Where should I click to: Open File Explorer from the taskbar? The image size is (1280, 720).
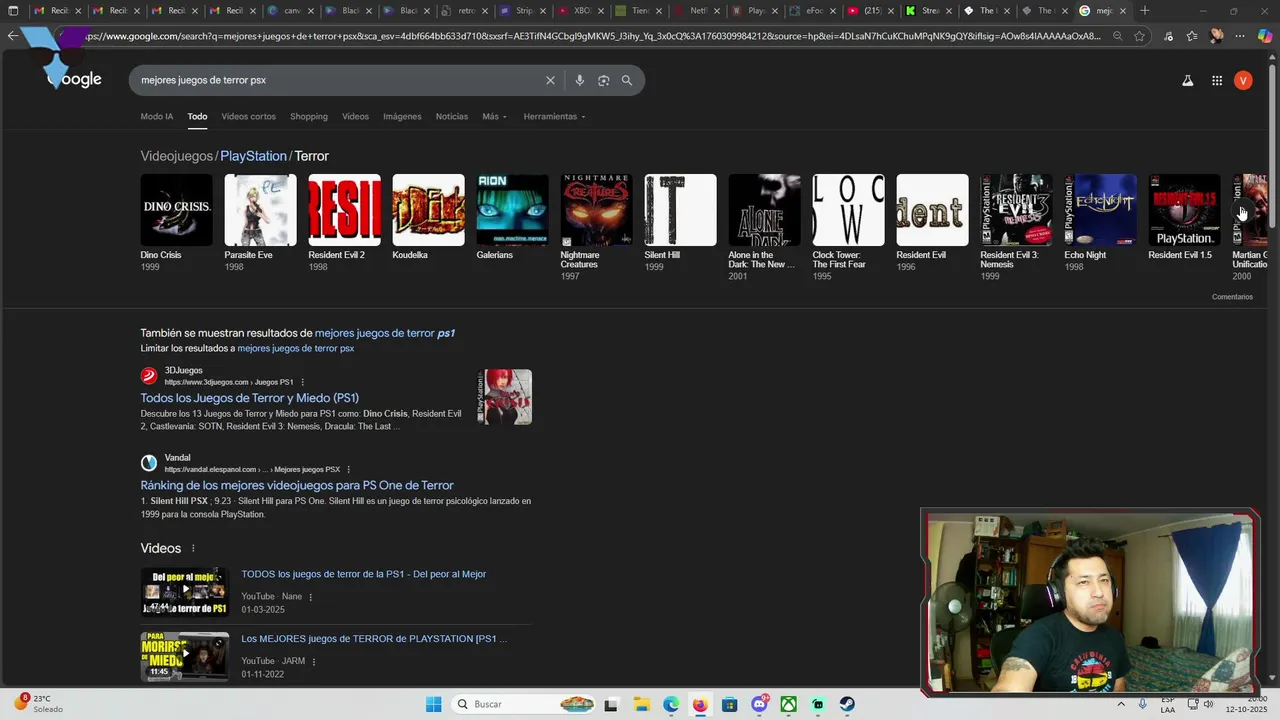641,704
